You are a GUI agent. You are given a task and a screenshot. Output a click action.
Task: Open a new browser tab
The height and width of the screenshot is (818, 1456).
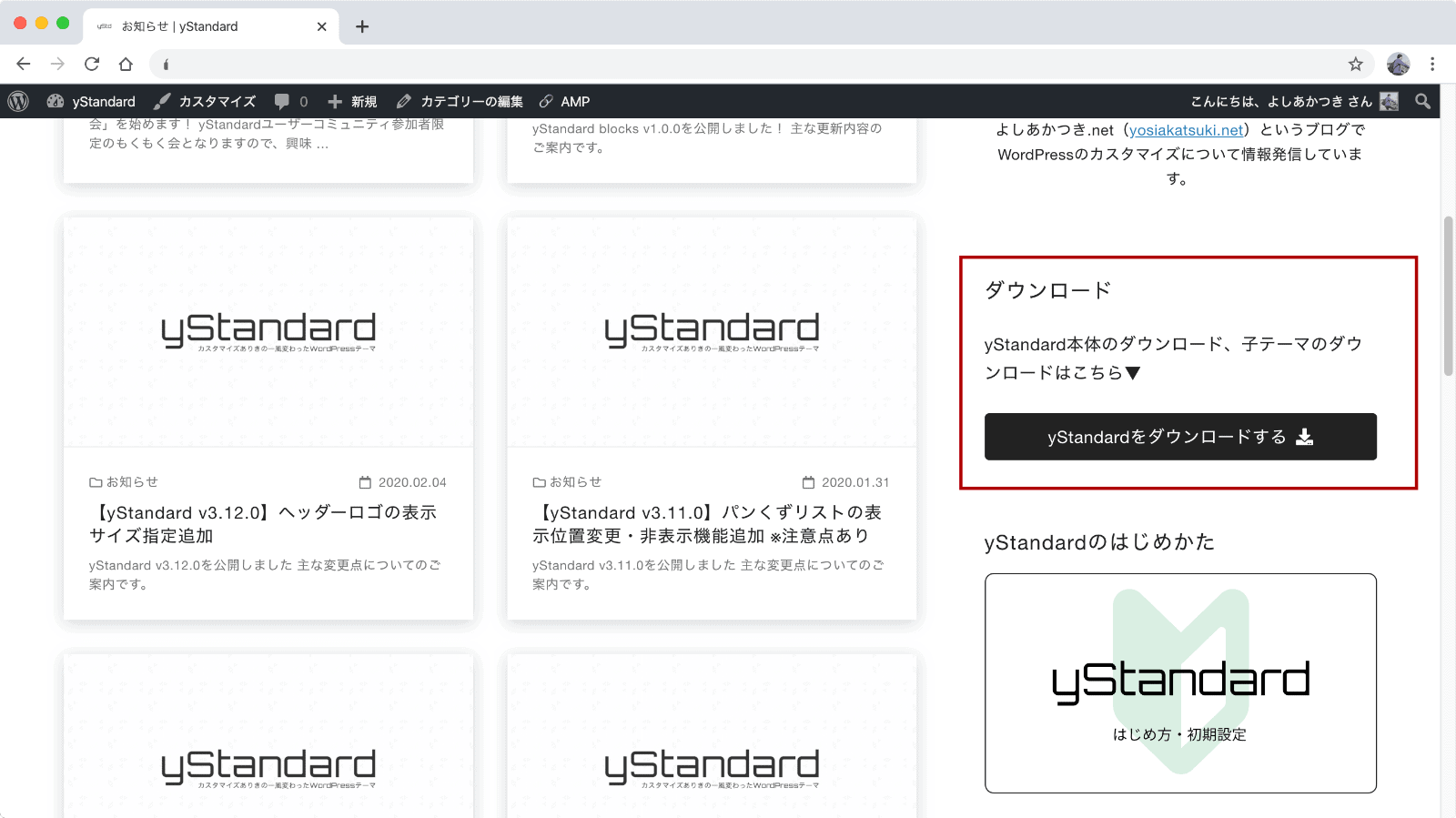[x=362, y=26]
